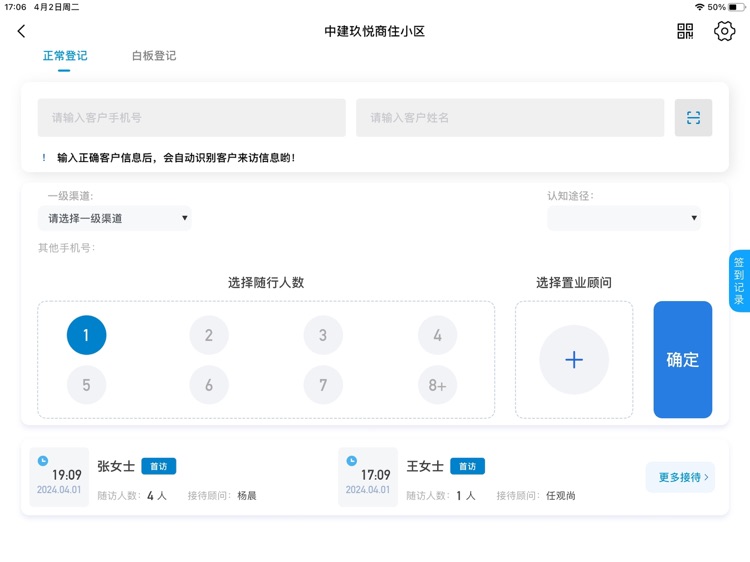
Task: Tap consultant name 杨晨
Action: pyautogui.click(x=247, y=496)
